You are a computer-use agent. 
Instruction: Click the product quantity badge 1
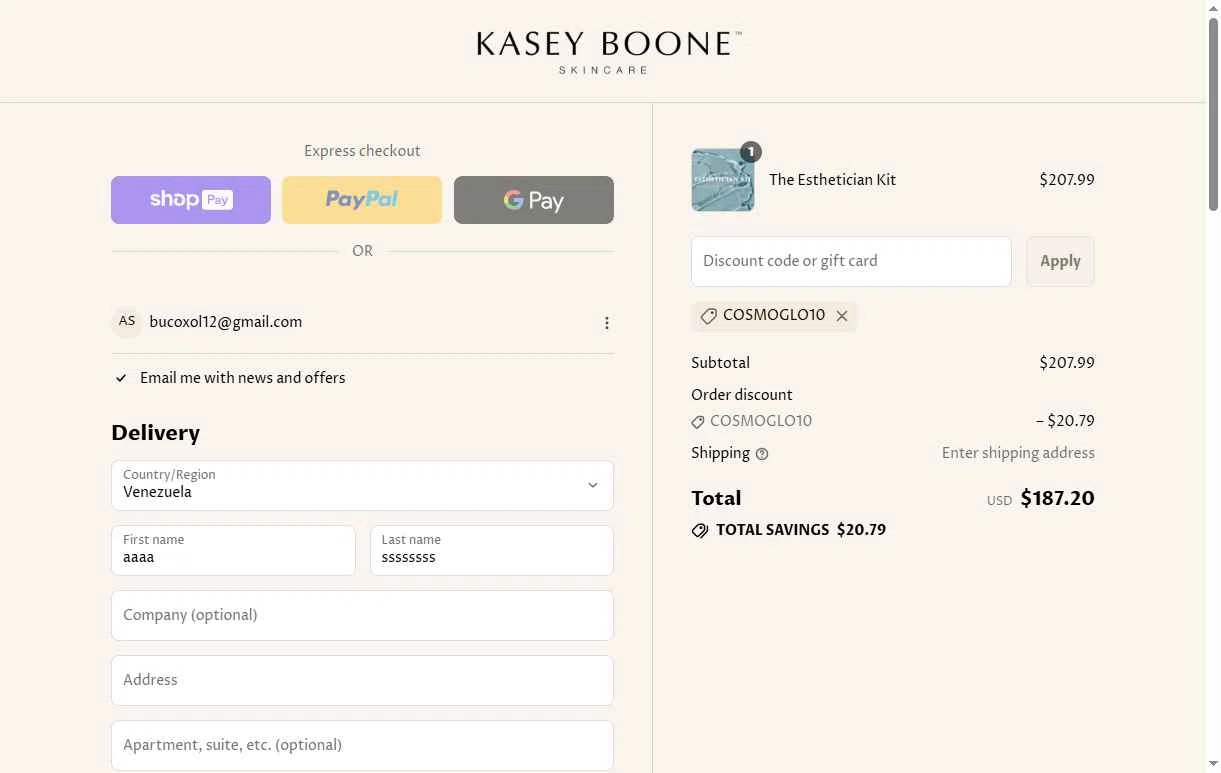[x=751, y=151]
